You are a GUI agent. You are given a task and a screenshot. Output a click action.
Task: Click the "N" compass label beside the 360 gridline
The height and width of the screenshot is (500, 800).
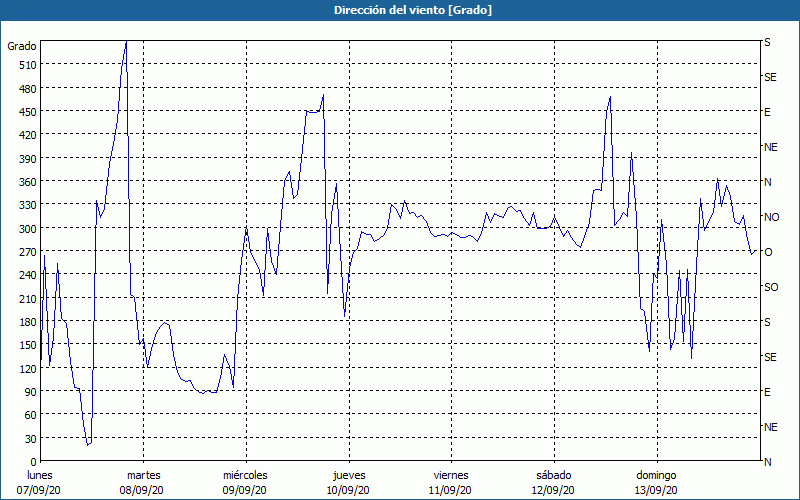[767, 182]
